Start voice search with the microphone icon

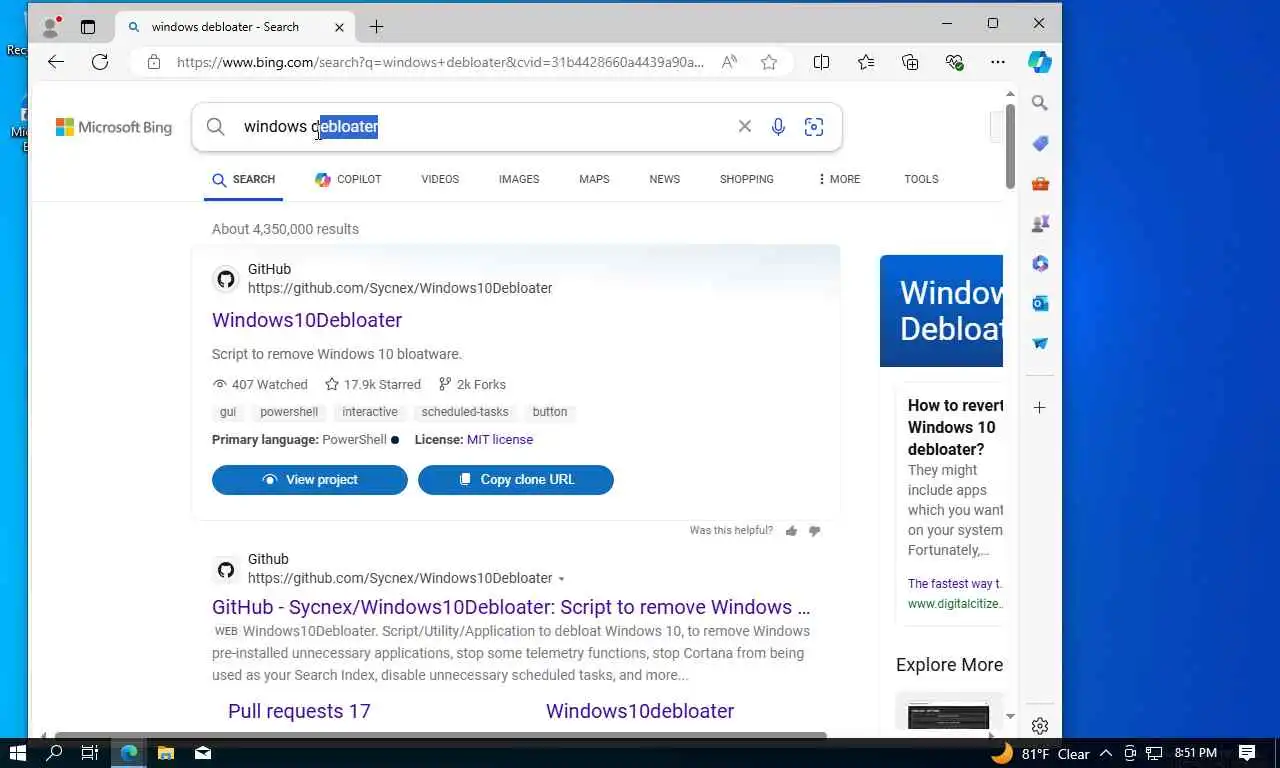(778, 126)
